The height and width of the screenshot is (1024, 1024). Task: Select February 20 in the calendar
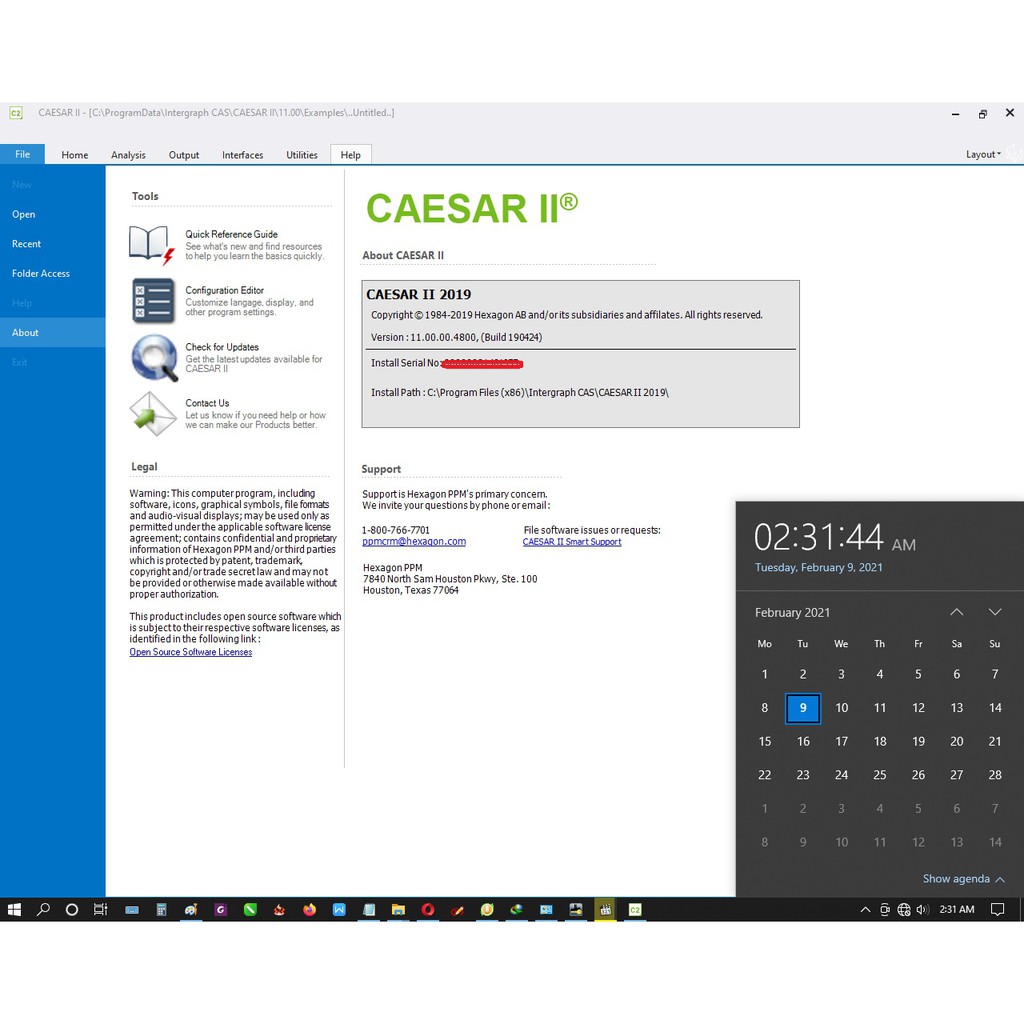coord(957,741)
